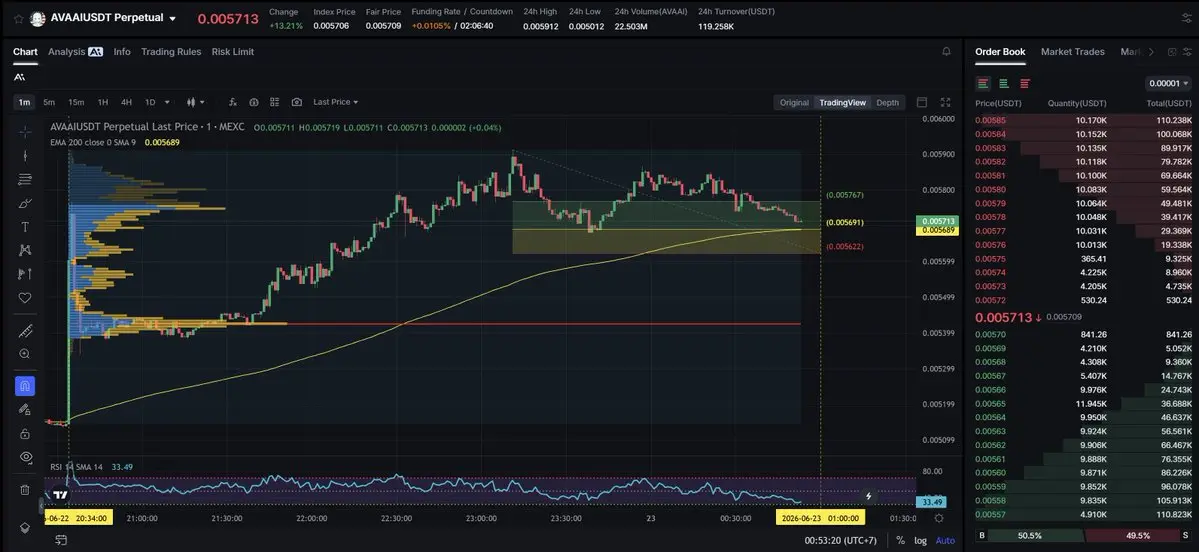
Task: Click bid price 0.00570 in order book
Action: click(x=990, y=334)
